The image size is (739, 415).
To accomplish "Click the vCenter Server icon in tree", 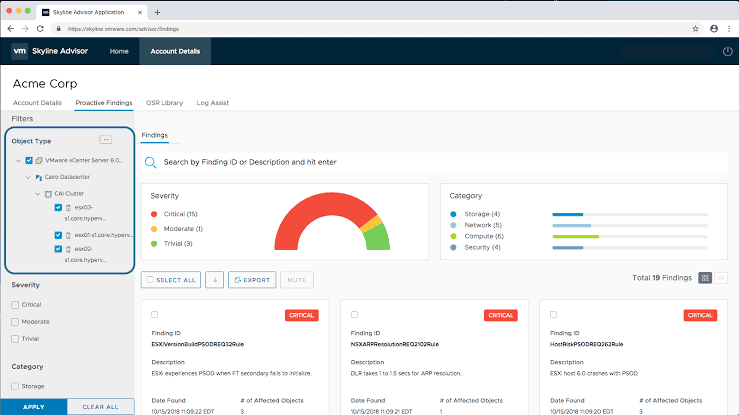I will point(39,161).
